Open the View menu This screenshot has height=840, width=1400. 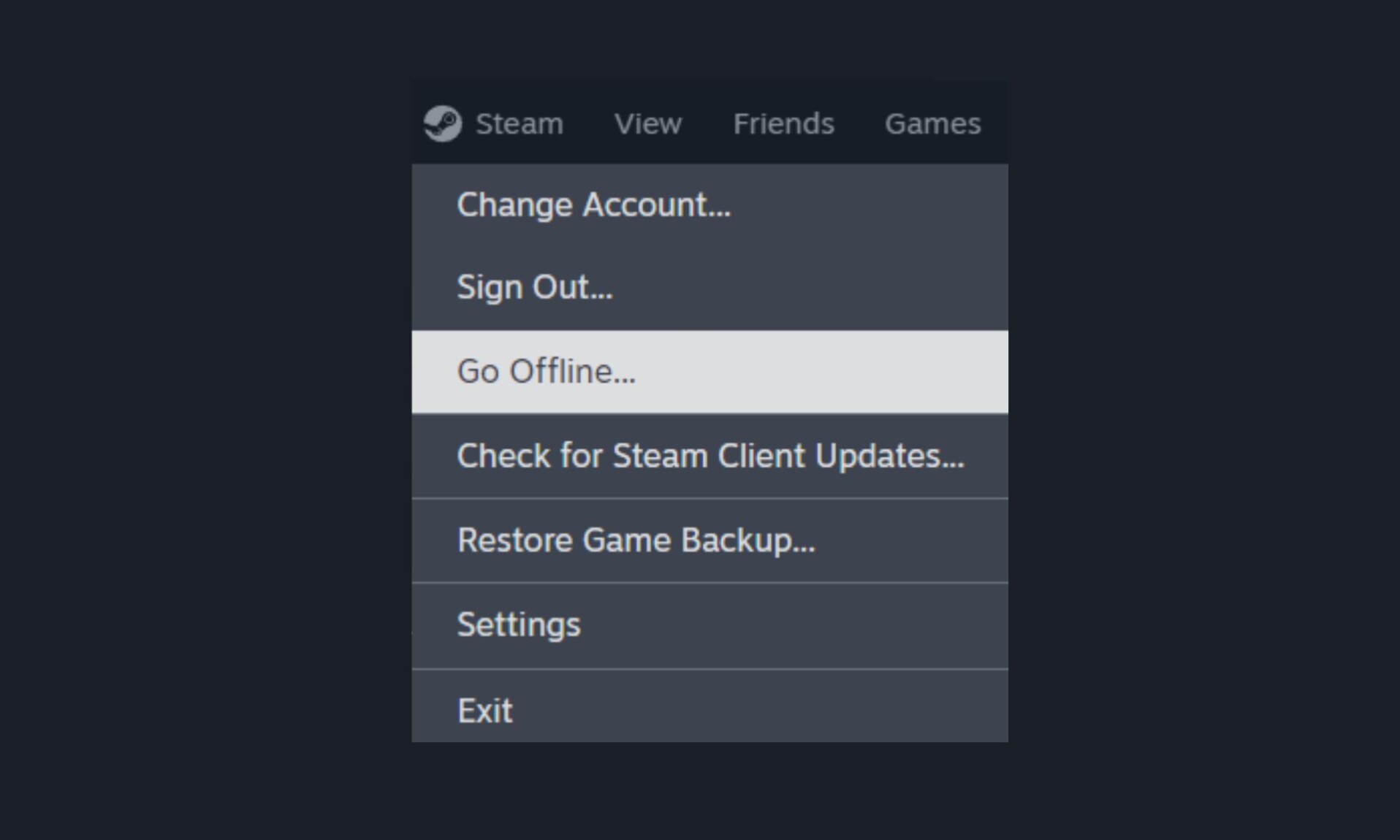(648, 123)
